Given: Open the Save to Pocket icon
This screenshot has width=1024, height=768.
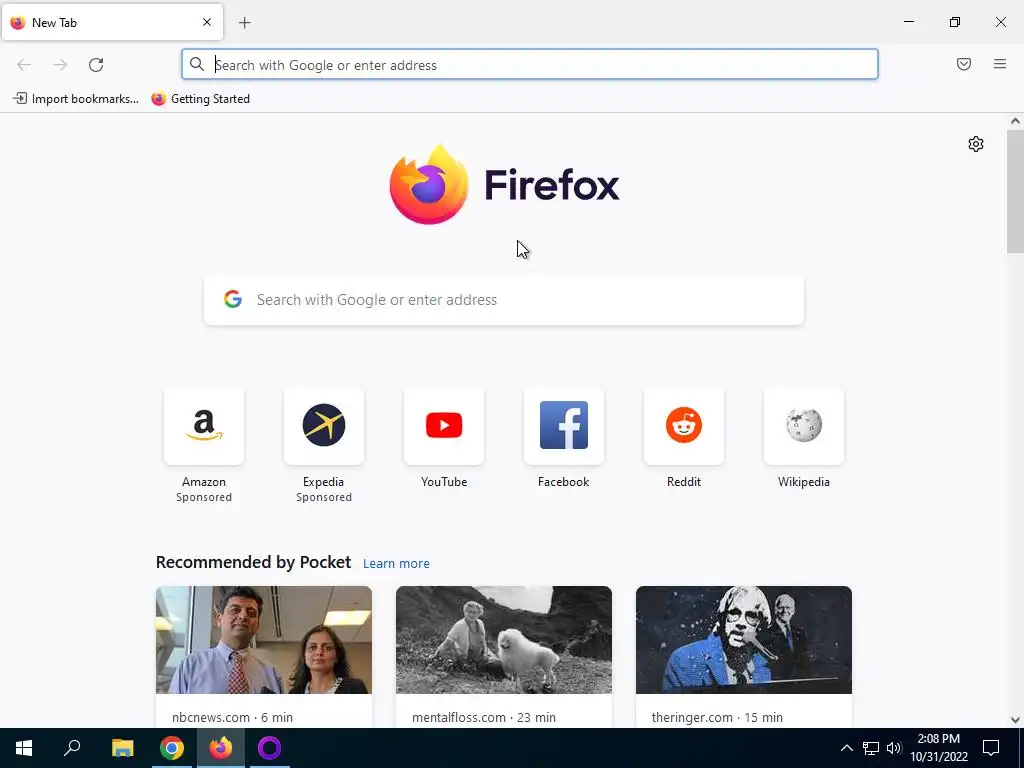Looking at the screenshot, I should tap(964, 64).
